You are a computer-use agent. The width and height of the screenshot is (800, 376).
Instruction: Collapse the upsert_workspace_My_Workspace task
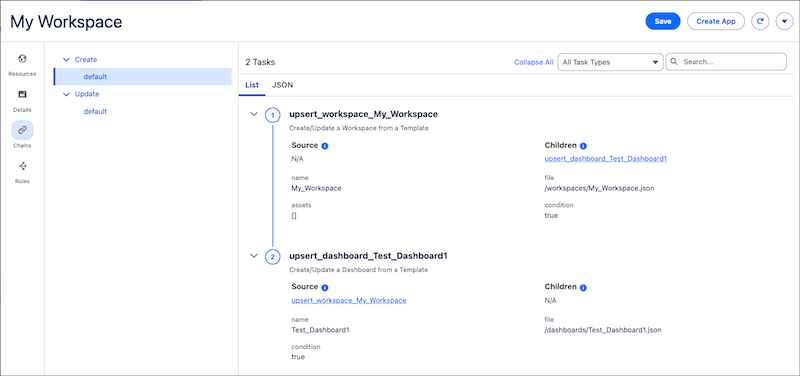coord(254,114)
